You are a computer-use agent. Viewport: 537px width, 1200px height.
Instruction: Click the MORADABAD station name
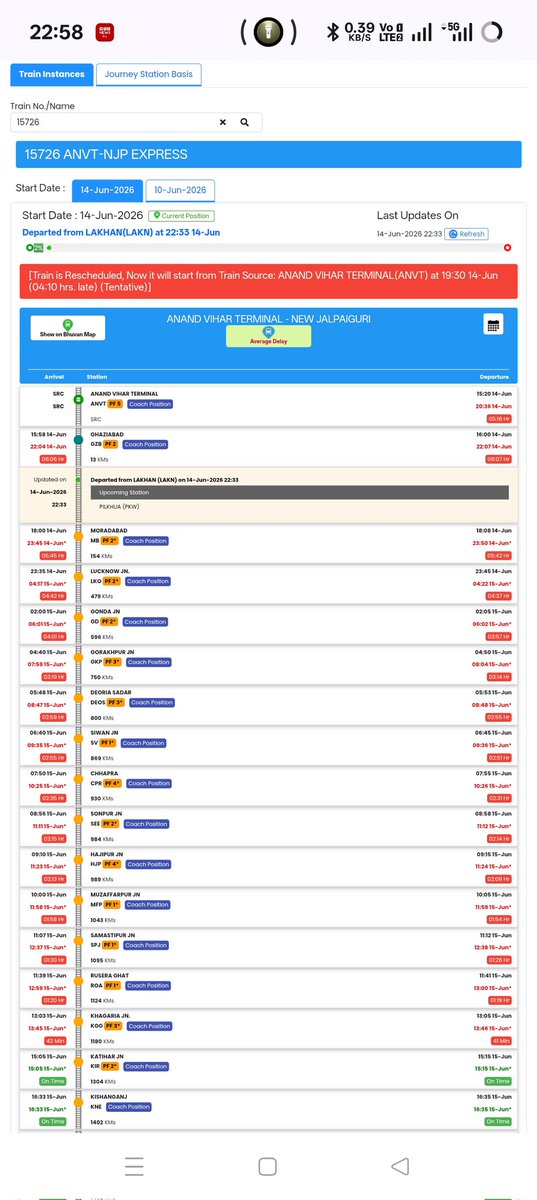coord(109,531)
